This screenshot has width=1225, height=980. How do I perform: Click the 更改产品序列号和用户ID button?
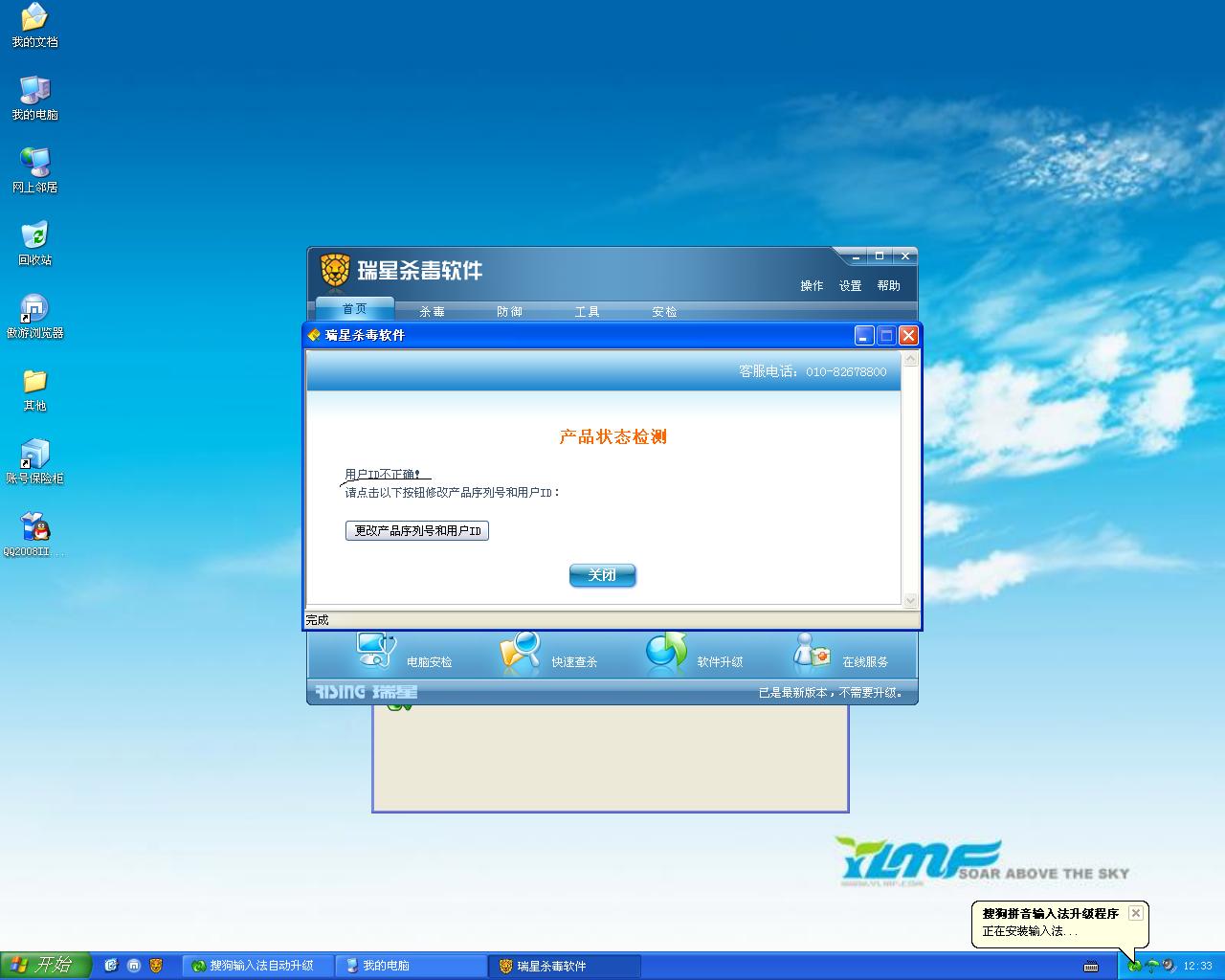(417, 531)
